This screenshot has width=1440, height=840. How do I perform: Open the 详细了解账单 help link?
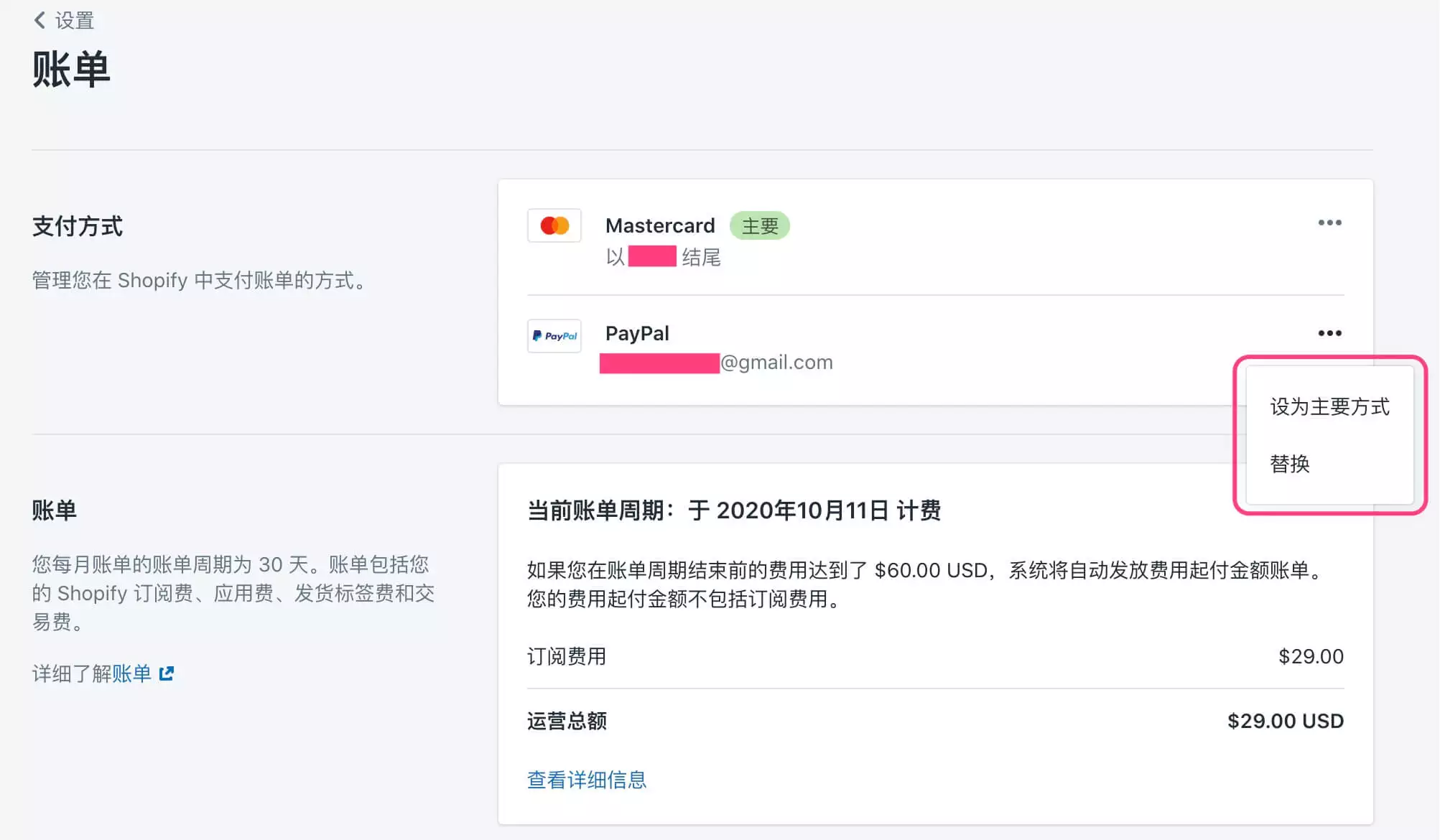(x=131, y=673)
